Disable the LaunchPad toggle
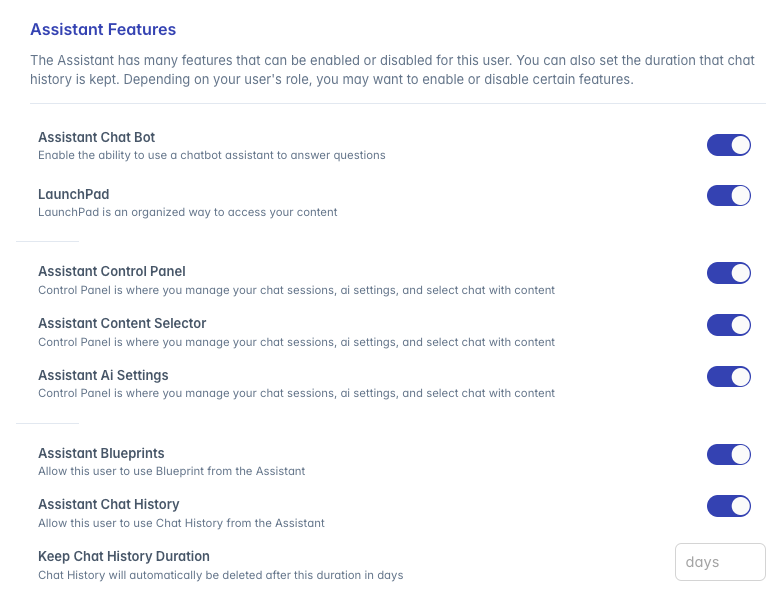The image size is (778, 616). point(728,195)
